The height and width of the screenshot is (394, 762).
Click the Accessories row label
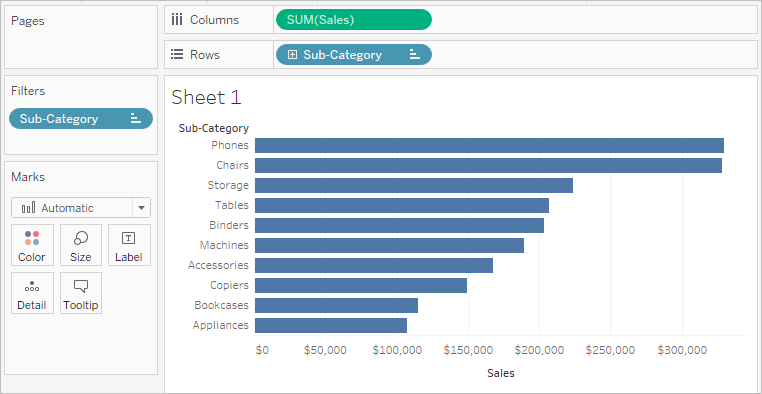(218, 265)
